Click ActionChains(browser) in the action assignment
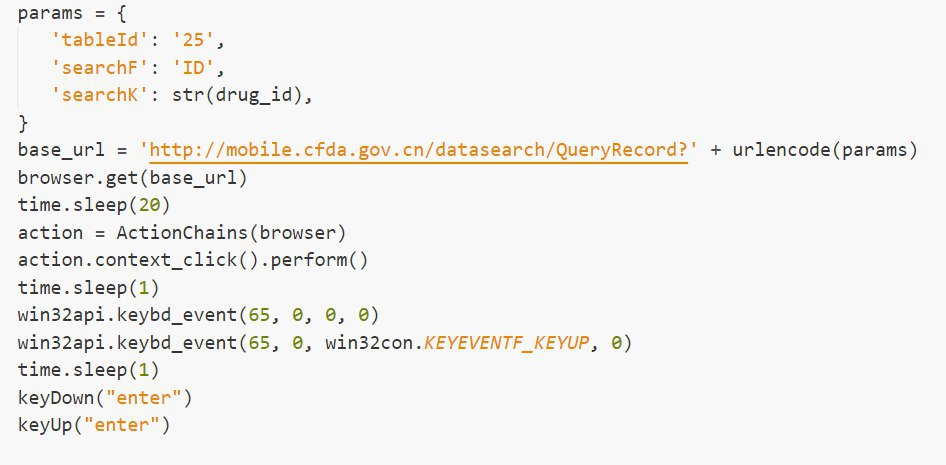 click(231, 233)
